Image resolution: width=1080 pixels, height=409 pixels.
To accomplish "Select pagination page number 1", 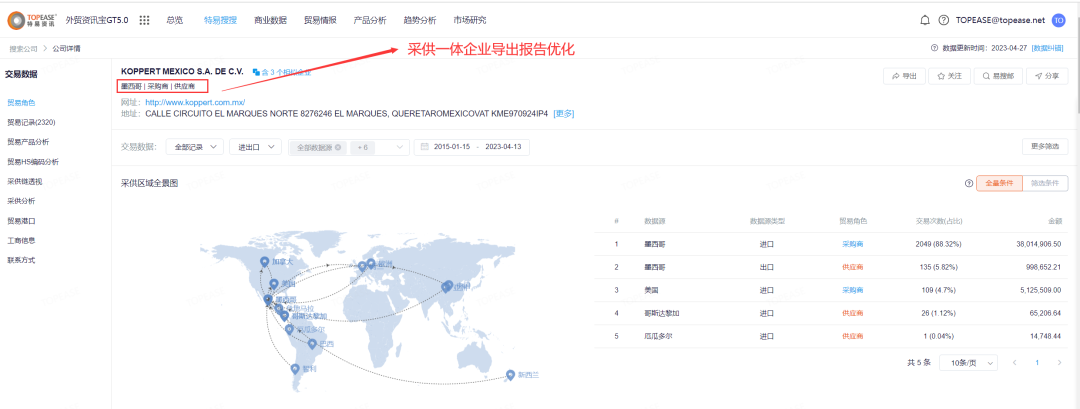I will click(x=1037, y=363).
